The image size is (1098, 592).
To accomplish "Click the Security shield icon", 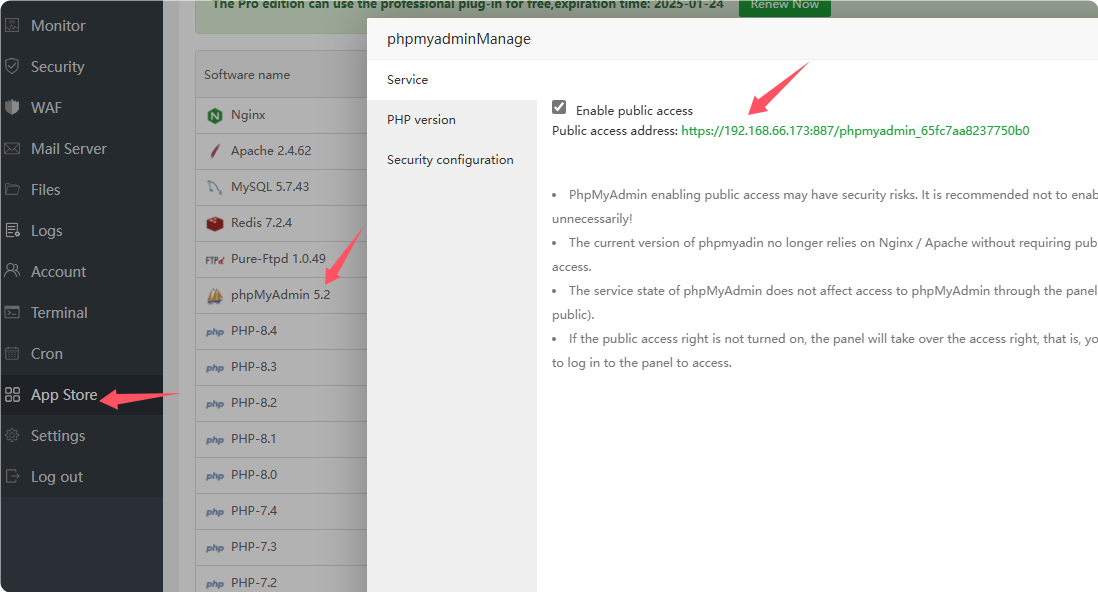I will pos(12,67).
